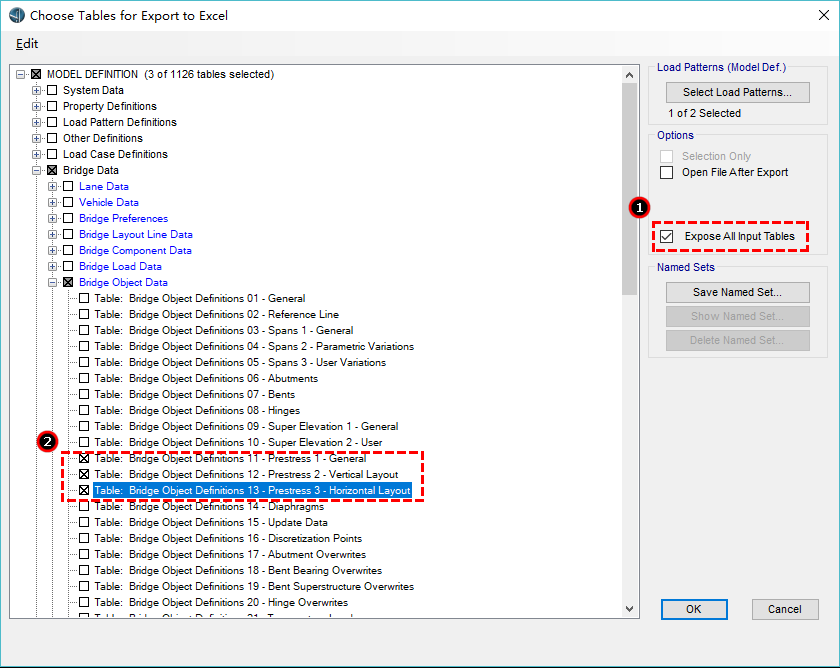Uncheck Expose All Input Tables
The width and height of the screenshot is (840, 668).
pos(667,236)
